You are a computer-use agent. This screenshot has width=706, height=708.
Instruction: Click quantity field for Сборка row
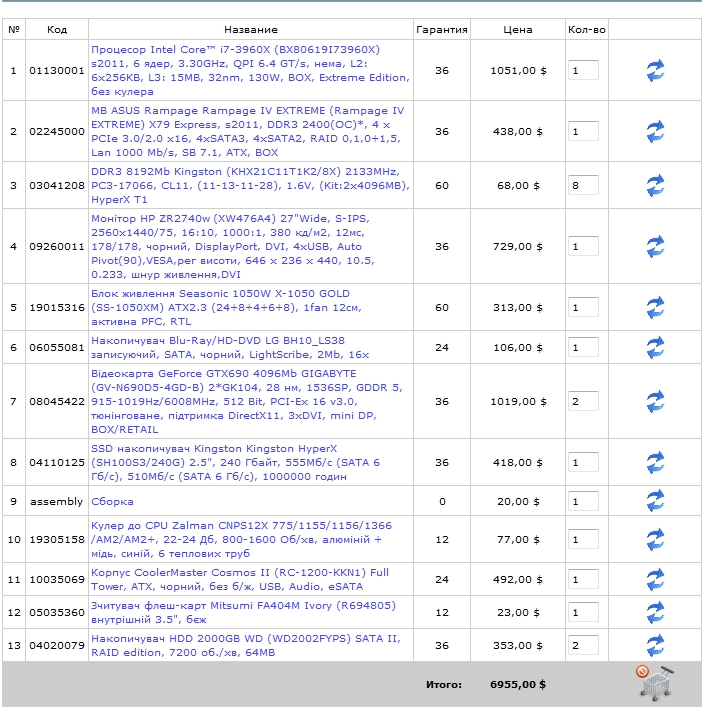point(583,501)
